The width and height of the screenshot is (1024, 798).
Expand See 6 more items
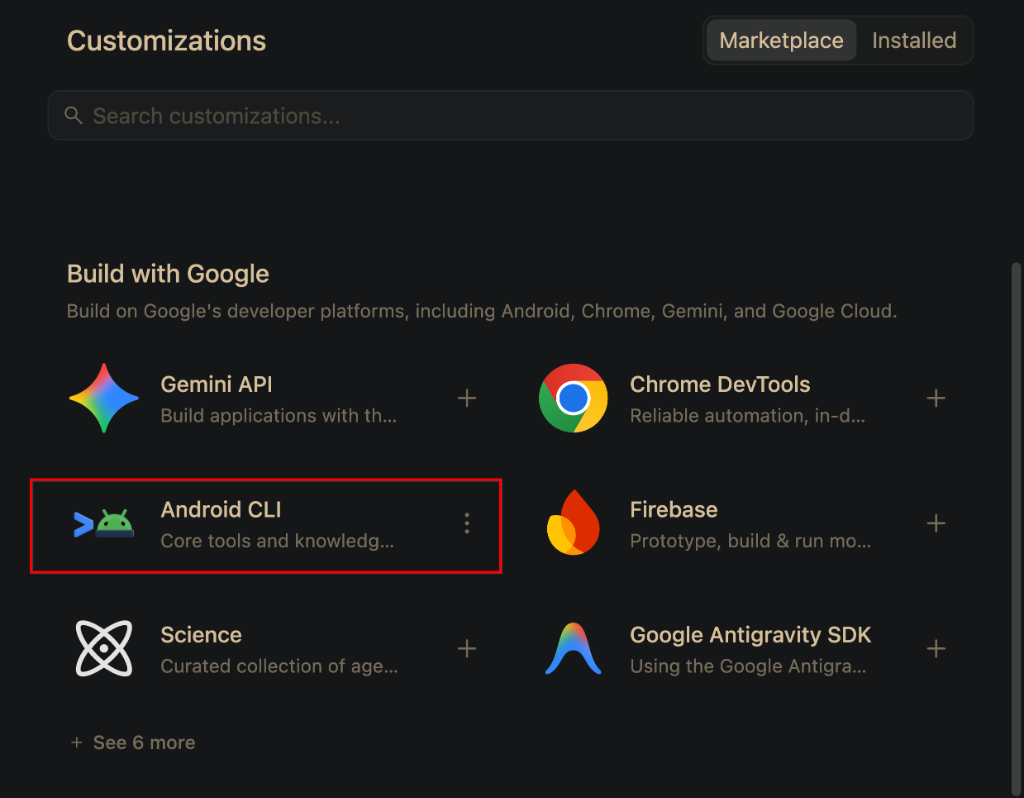[133, 742]
